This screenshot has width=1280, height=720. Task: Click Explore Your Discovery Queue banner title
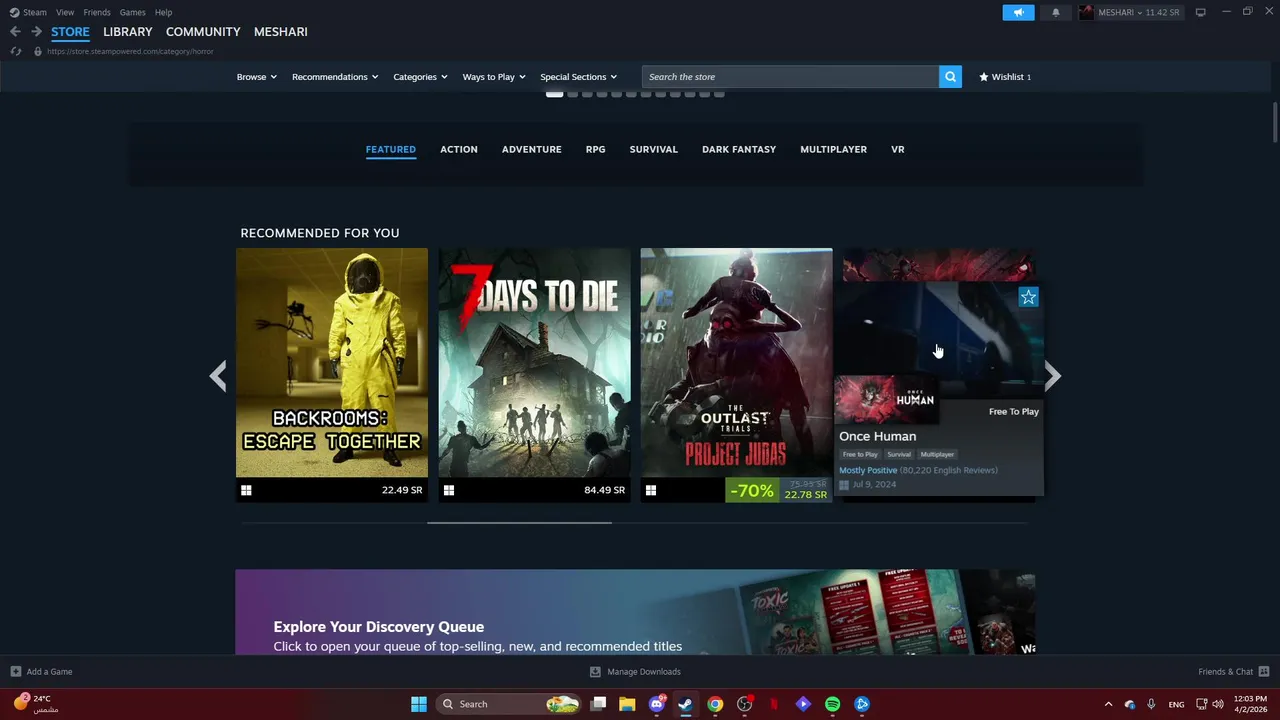tap(379, 627)
